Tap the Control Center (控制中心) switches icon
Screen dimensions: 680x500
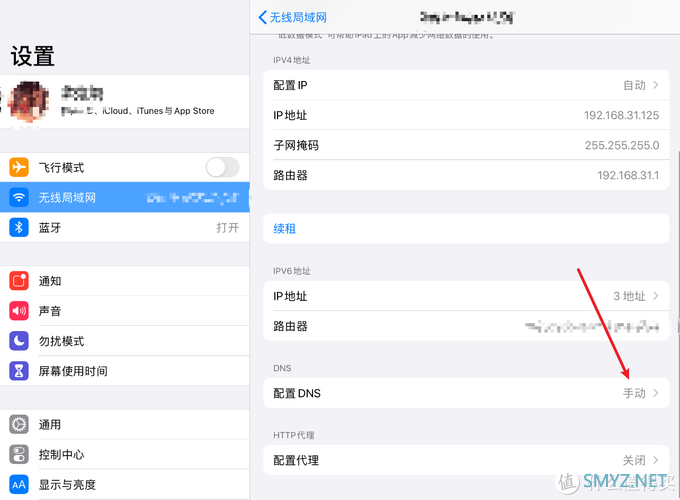[19, 454]
